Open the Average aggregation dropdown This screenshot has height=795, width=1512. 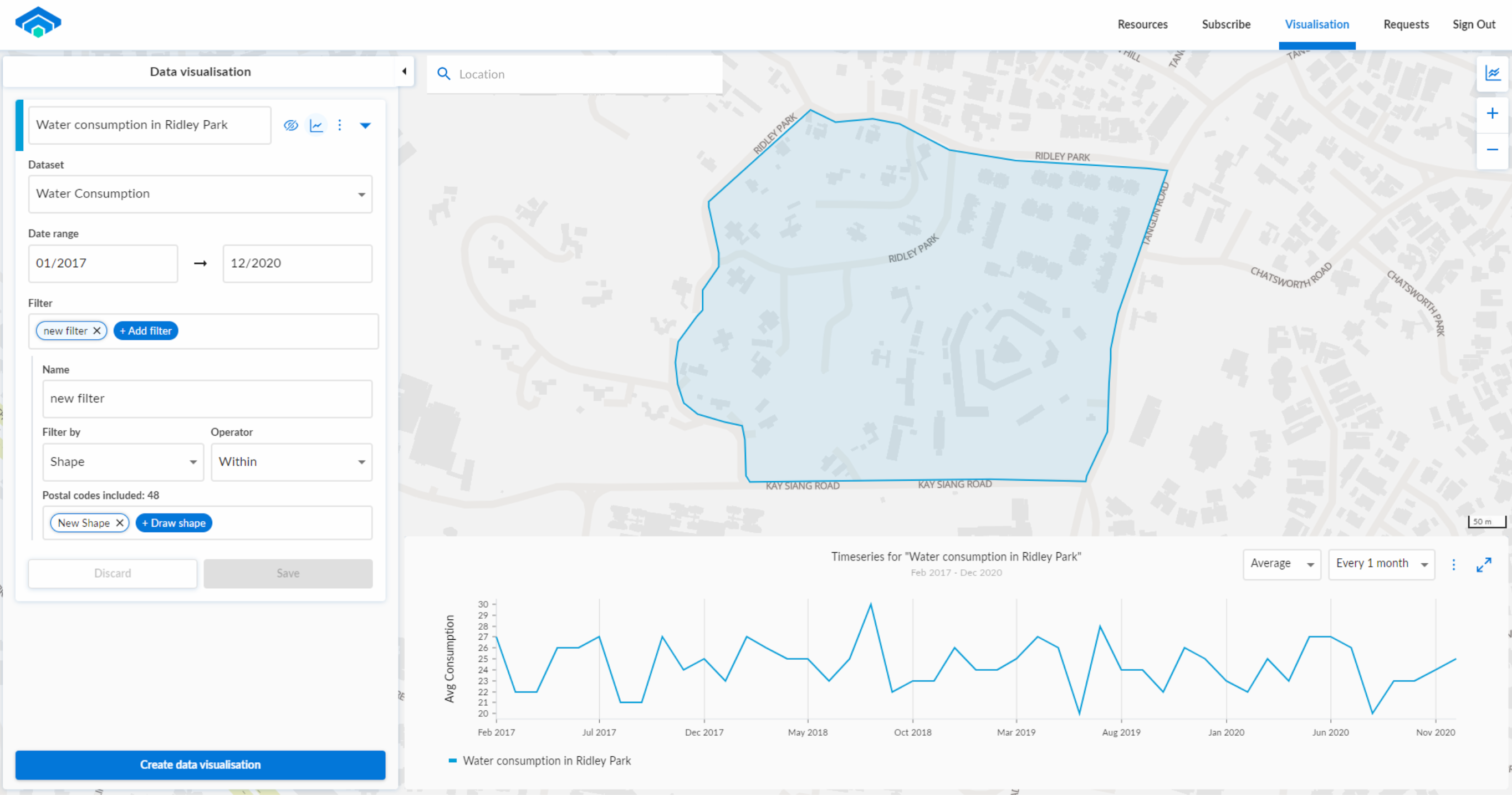point(1282,564)
